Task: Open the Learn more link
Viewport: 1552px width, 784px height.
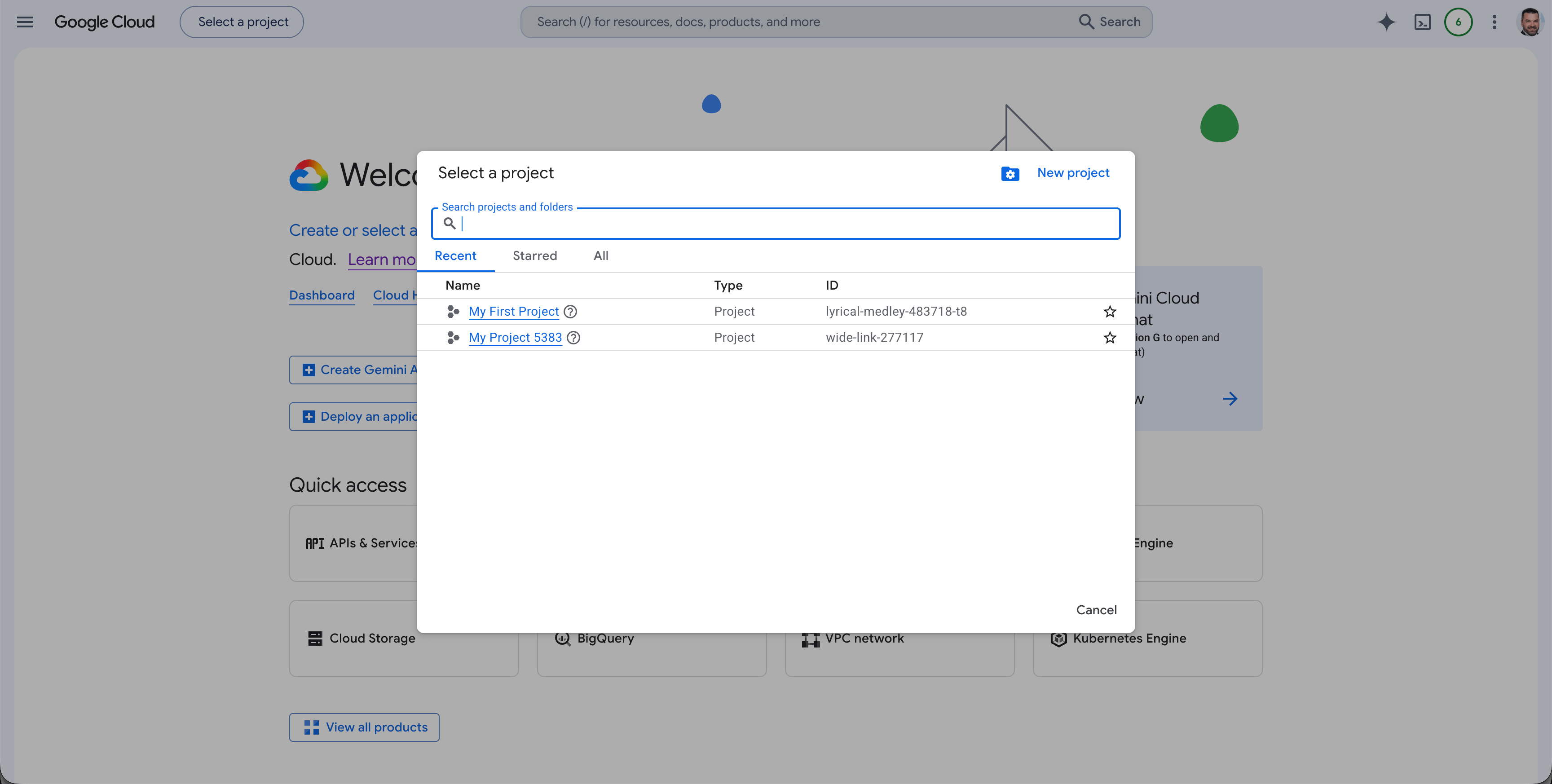Action: (382, 260)
